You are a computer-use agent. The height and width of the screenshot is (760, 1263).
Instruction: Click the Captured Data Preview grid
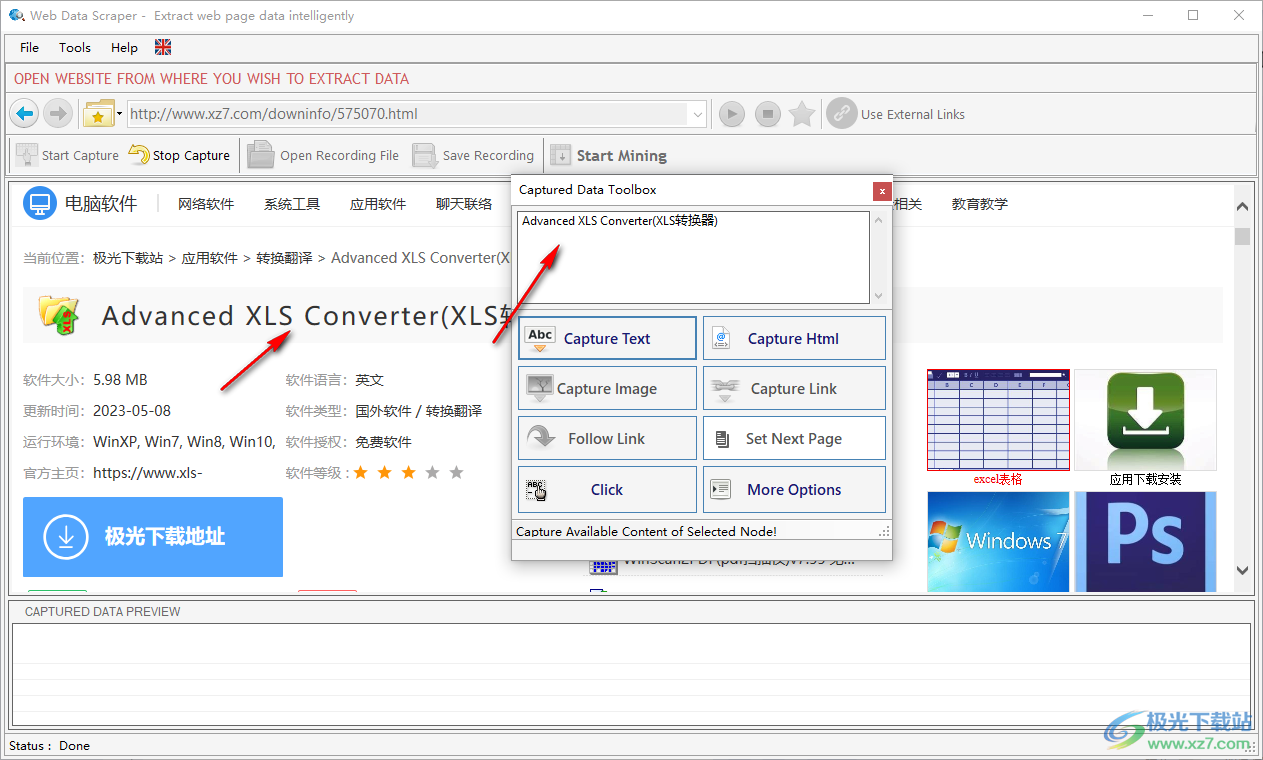(x=631, y=675)
